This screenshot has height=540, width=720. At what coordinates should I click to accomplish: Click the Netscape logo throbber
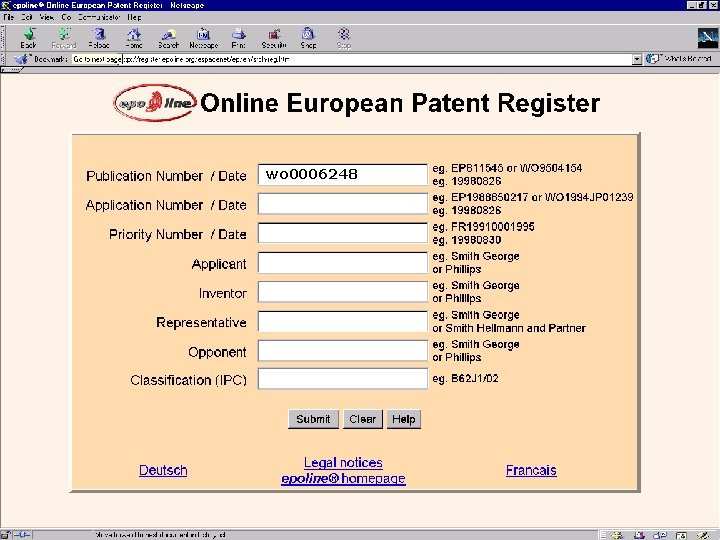coord(707,38)
